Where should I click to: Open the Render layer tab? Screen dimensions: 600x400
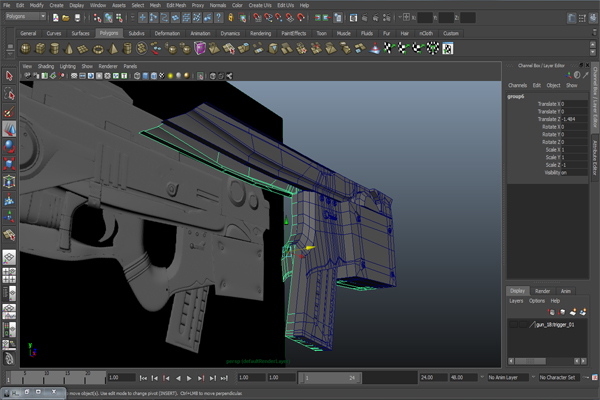tap(542, 291)
